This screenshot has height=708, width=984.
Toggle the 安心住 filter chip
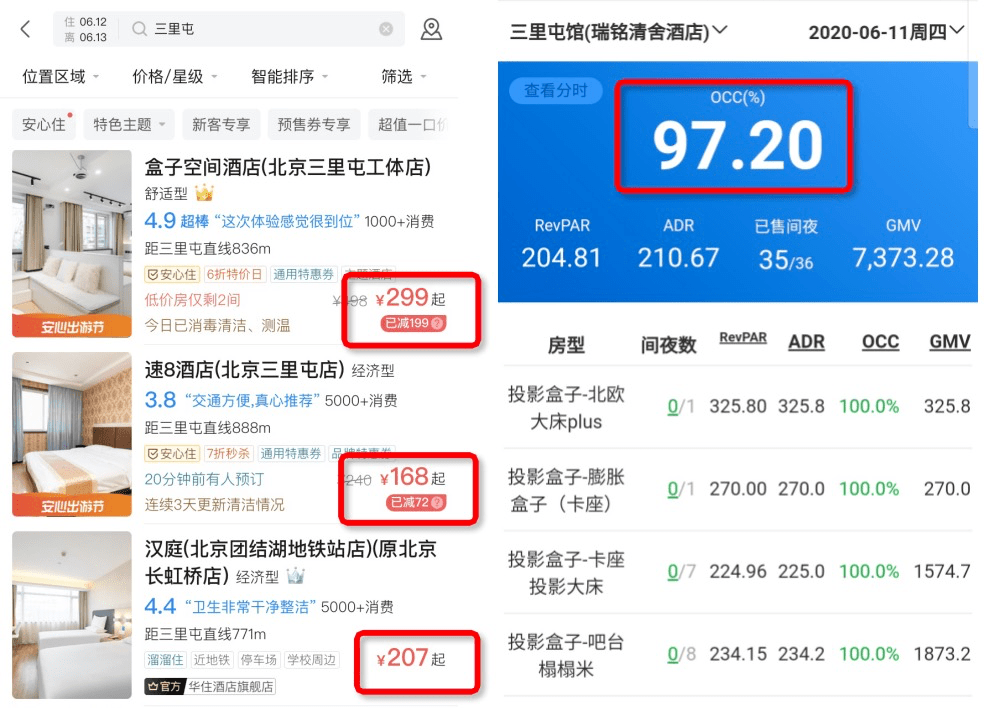tap(44, 124)
